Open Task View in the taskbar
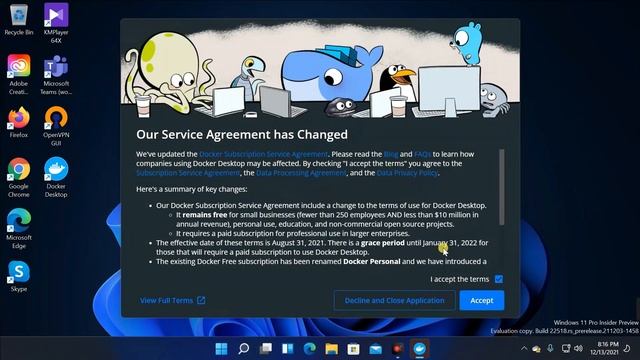 click(266, 349)
